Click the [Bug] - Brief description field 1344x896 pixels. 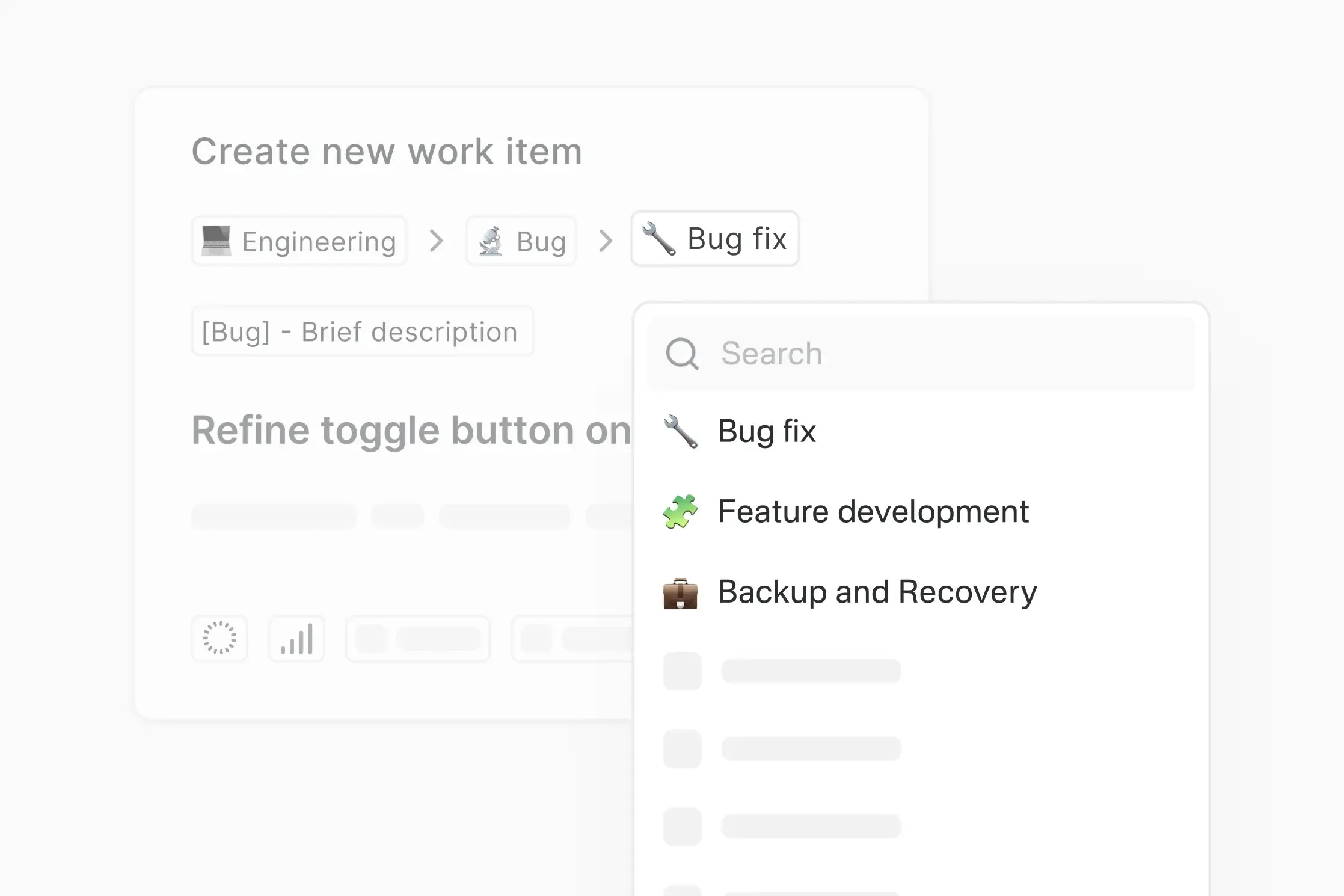pyautogui.click(x=362, y=332)
